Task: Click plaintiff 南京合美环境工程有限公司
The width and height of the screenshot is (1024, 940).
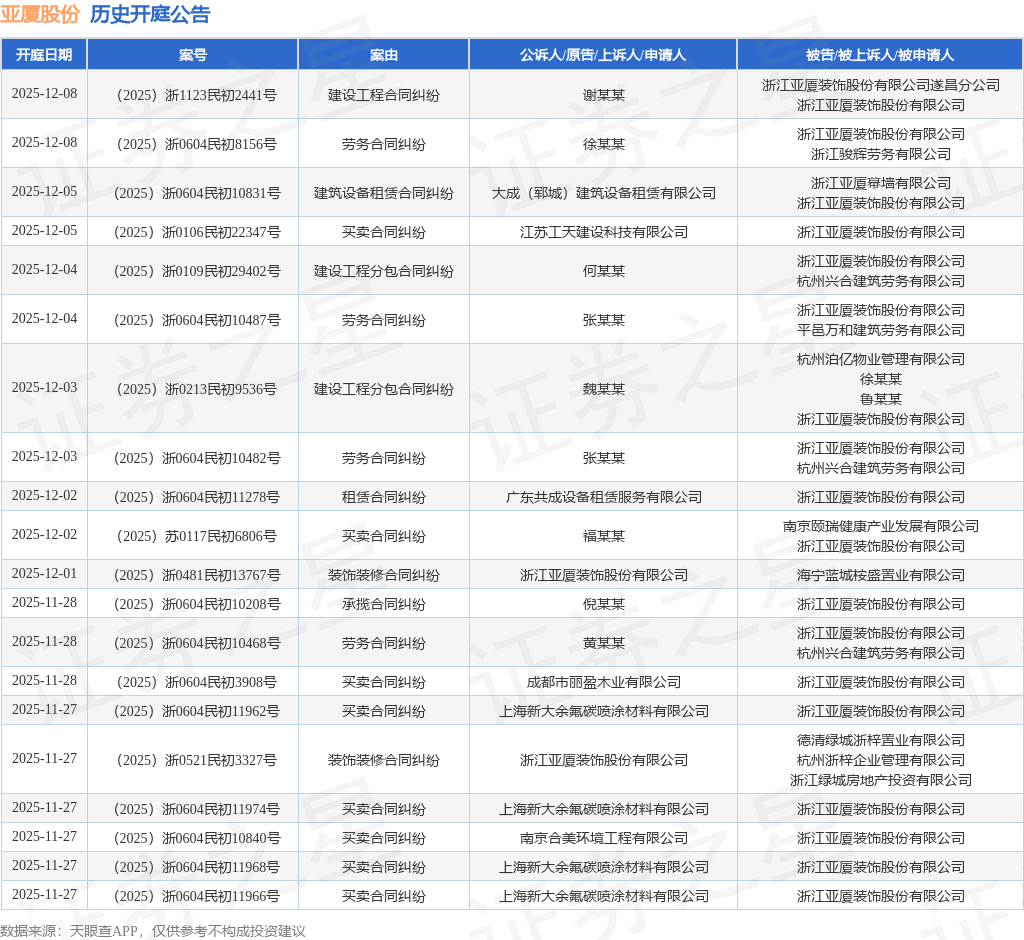Action: point(603,838)
